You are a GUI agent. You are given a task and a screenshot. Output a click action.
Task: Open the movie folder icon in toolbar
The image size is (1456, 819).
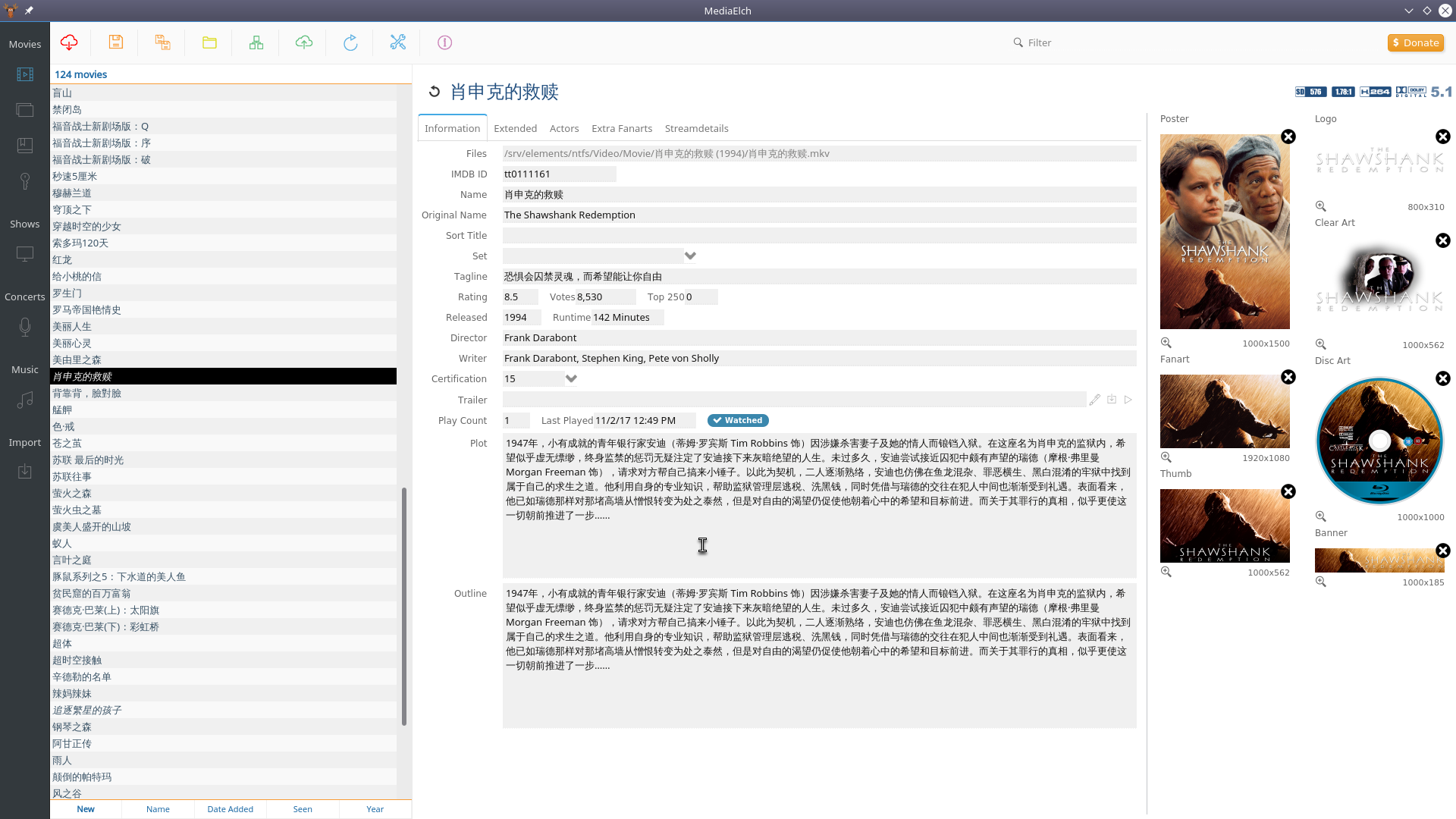209,42
